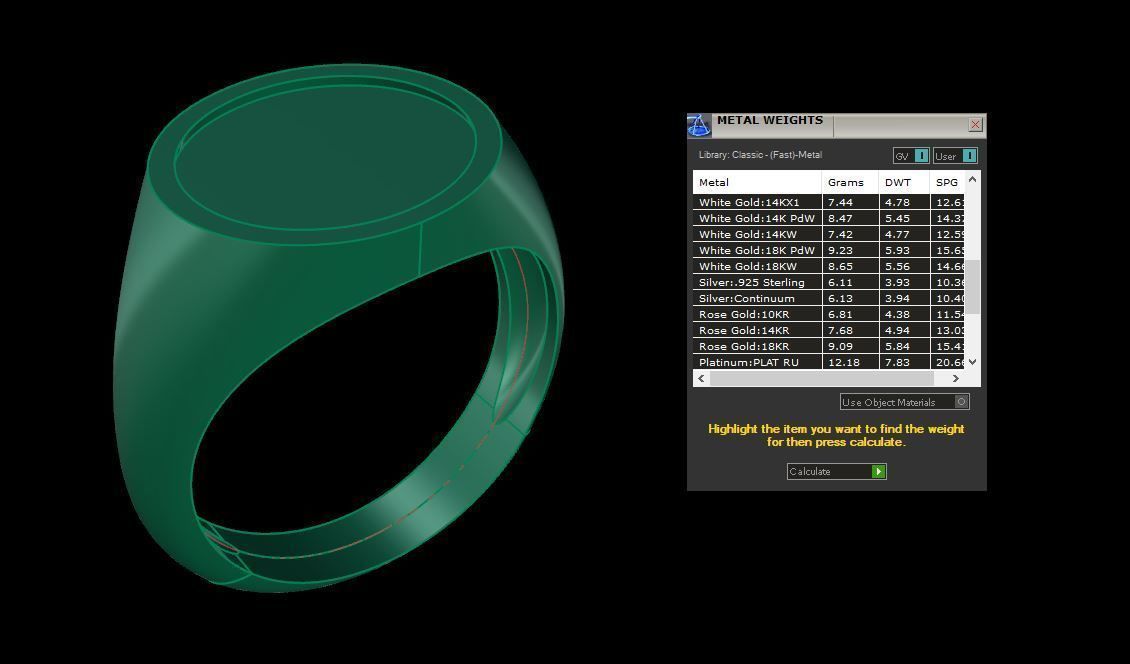Click the Library: Classic - (Fast)-Metal label
1130x664 pixels.
[x=760, y=155]
